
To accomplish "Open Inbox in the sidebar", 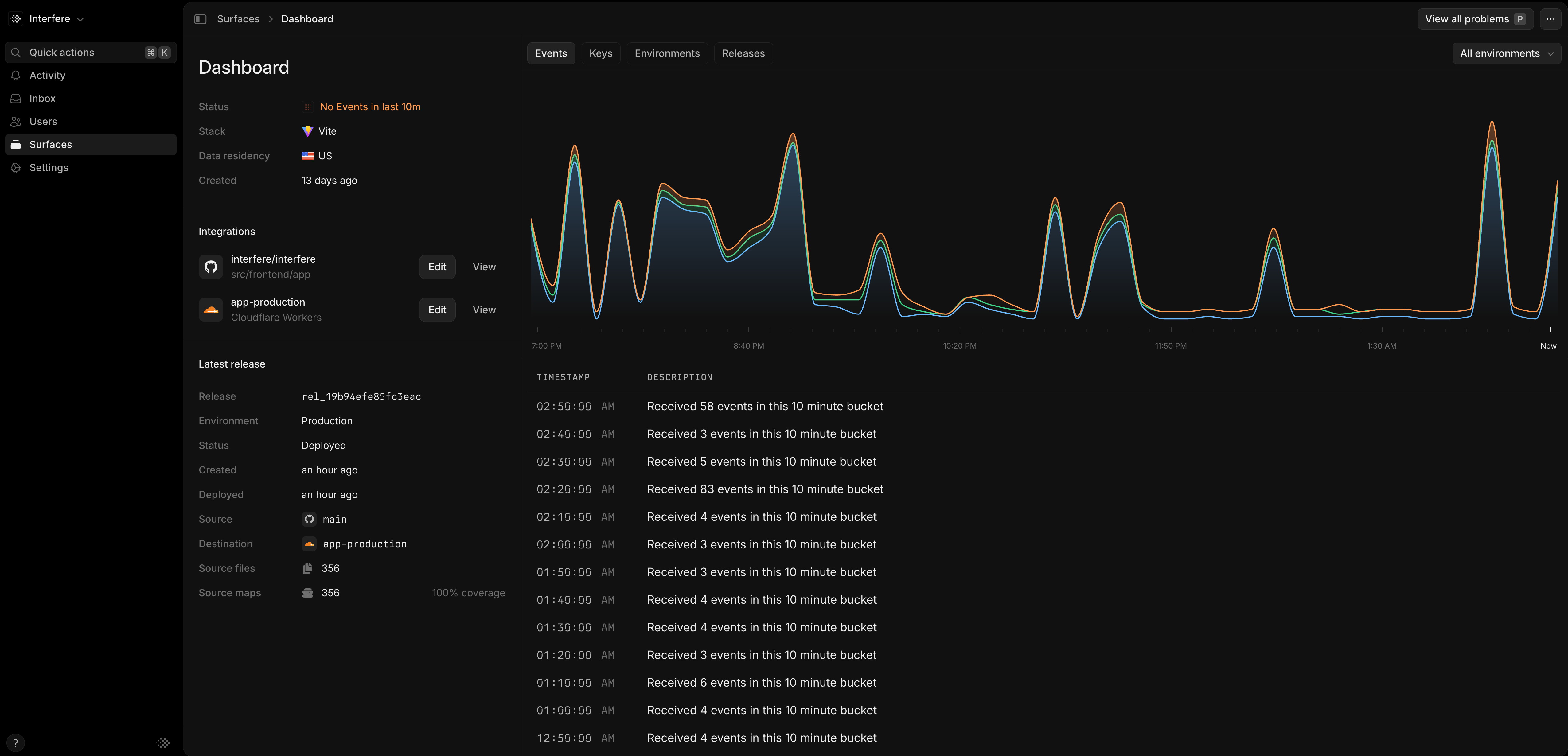I will (x=91, y=99).
